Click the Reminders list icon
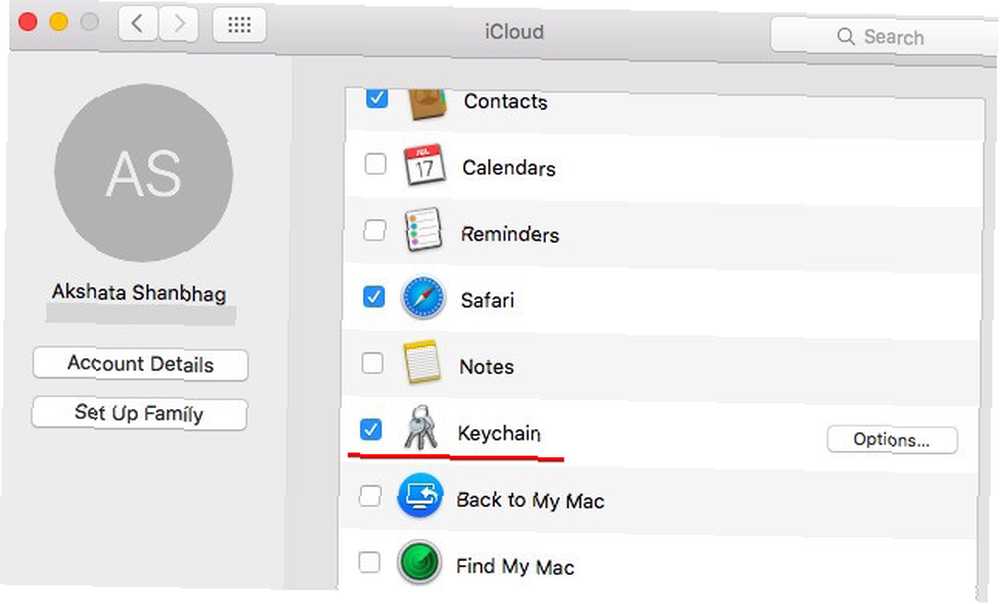 click(x=423, y=230)
